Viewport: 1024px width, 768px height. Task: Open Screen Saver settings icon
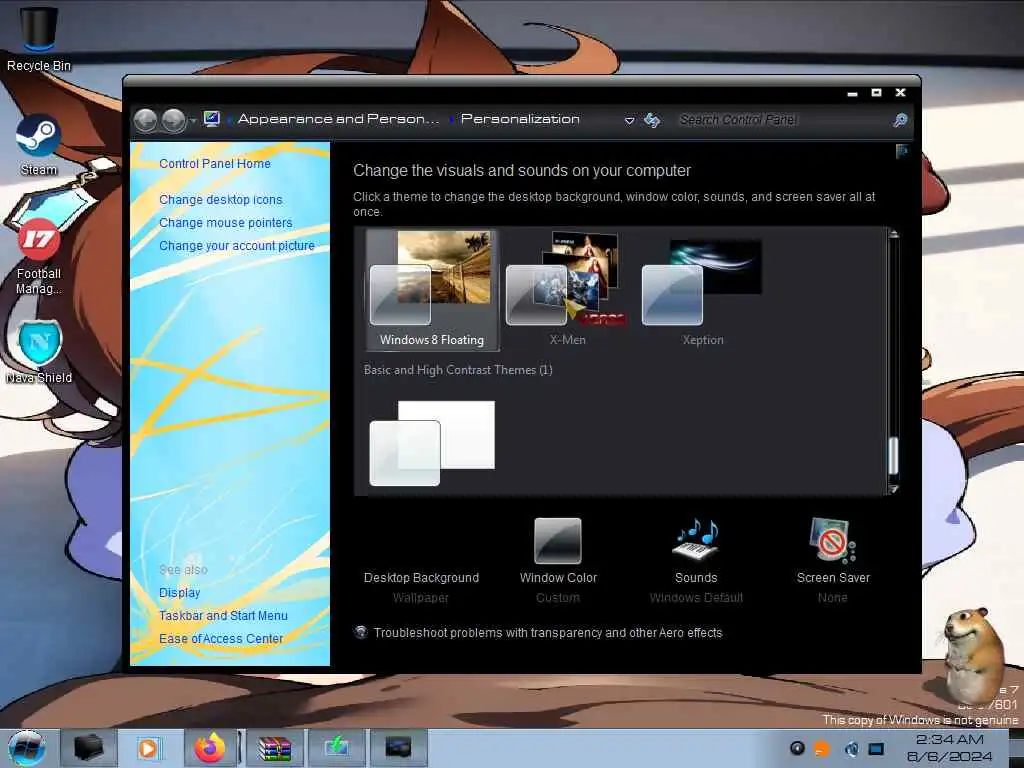click(x=833, y=539)
